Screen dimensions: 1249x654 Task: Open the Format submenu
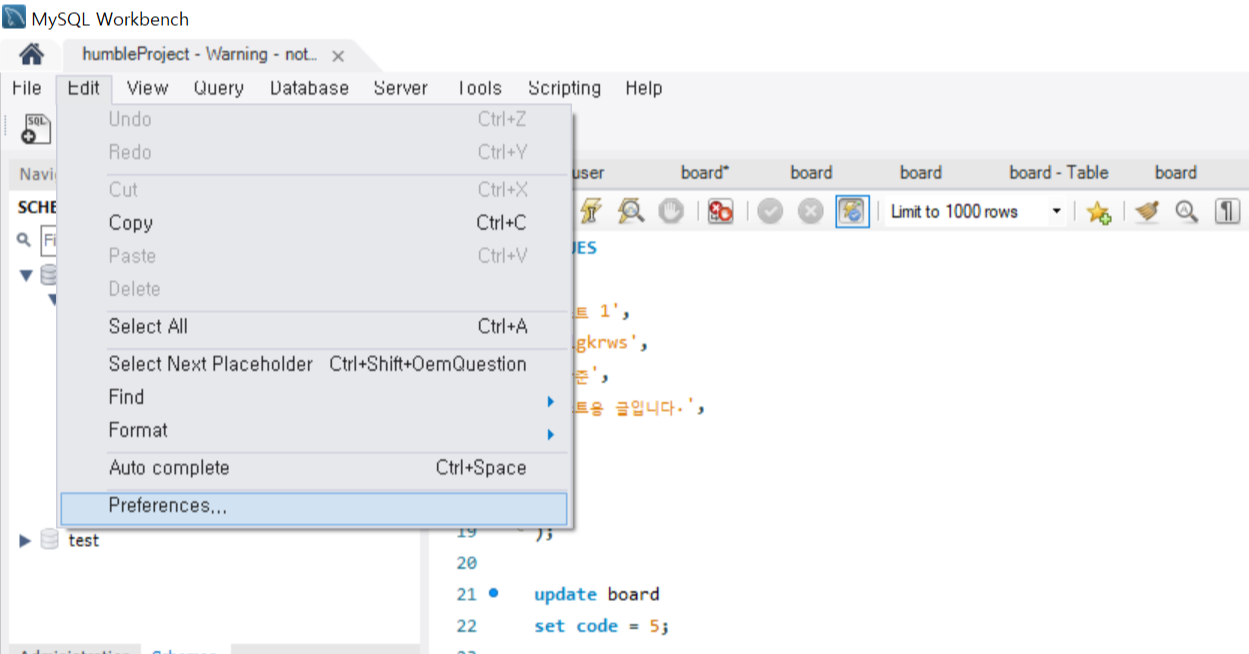(314, 430)
